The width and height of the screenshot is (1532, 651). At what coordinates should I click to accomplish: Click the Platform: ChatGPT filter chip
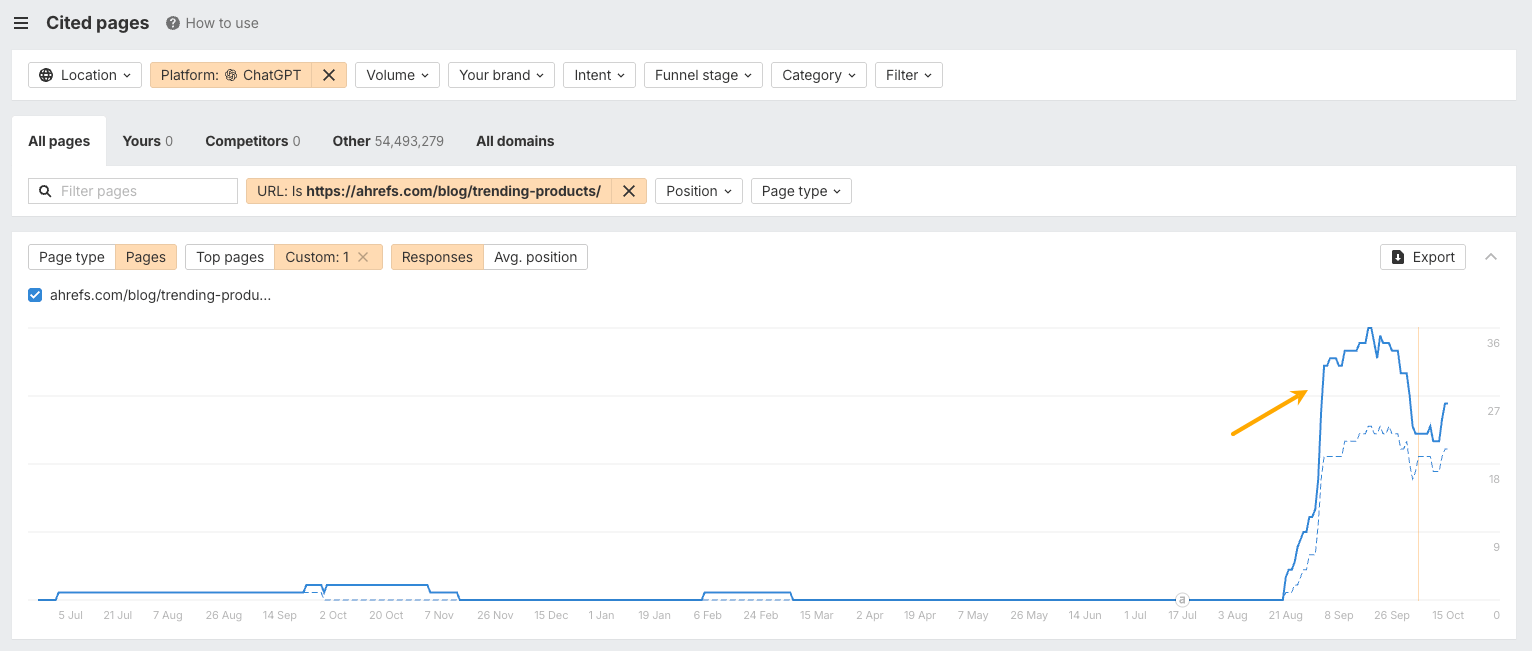[231, 75]
